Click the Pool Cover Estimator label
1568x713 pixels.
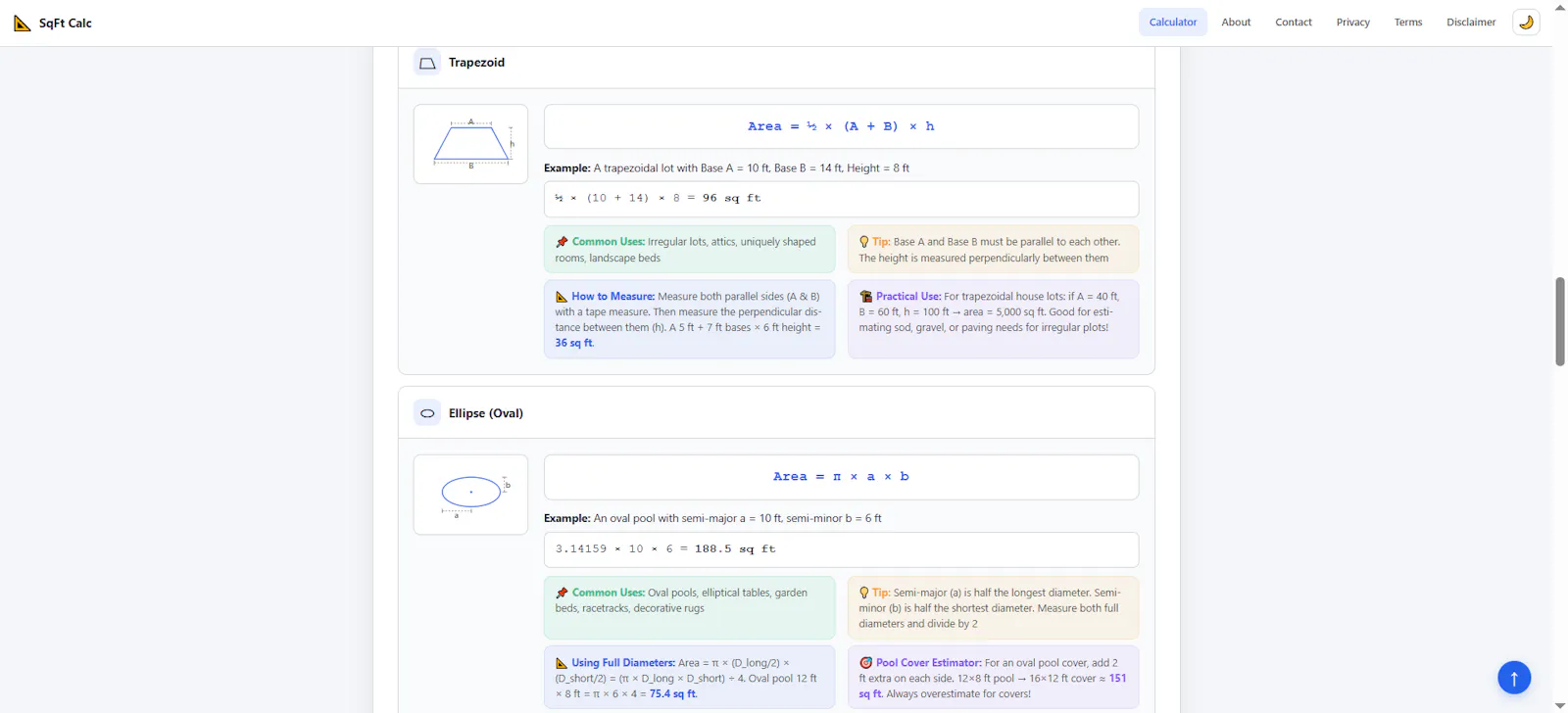click(929, 663)
